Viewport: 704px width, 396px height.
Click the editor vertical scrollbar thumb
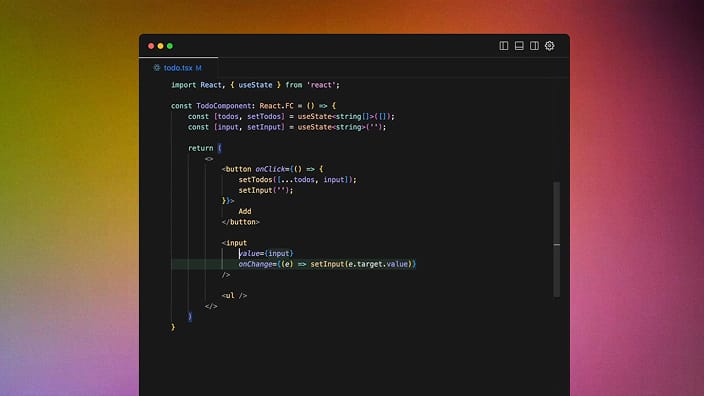click(x=557, y=239)
